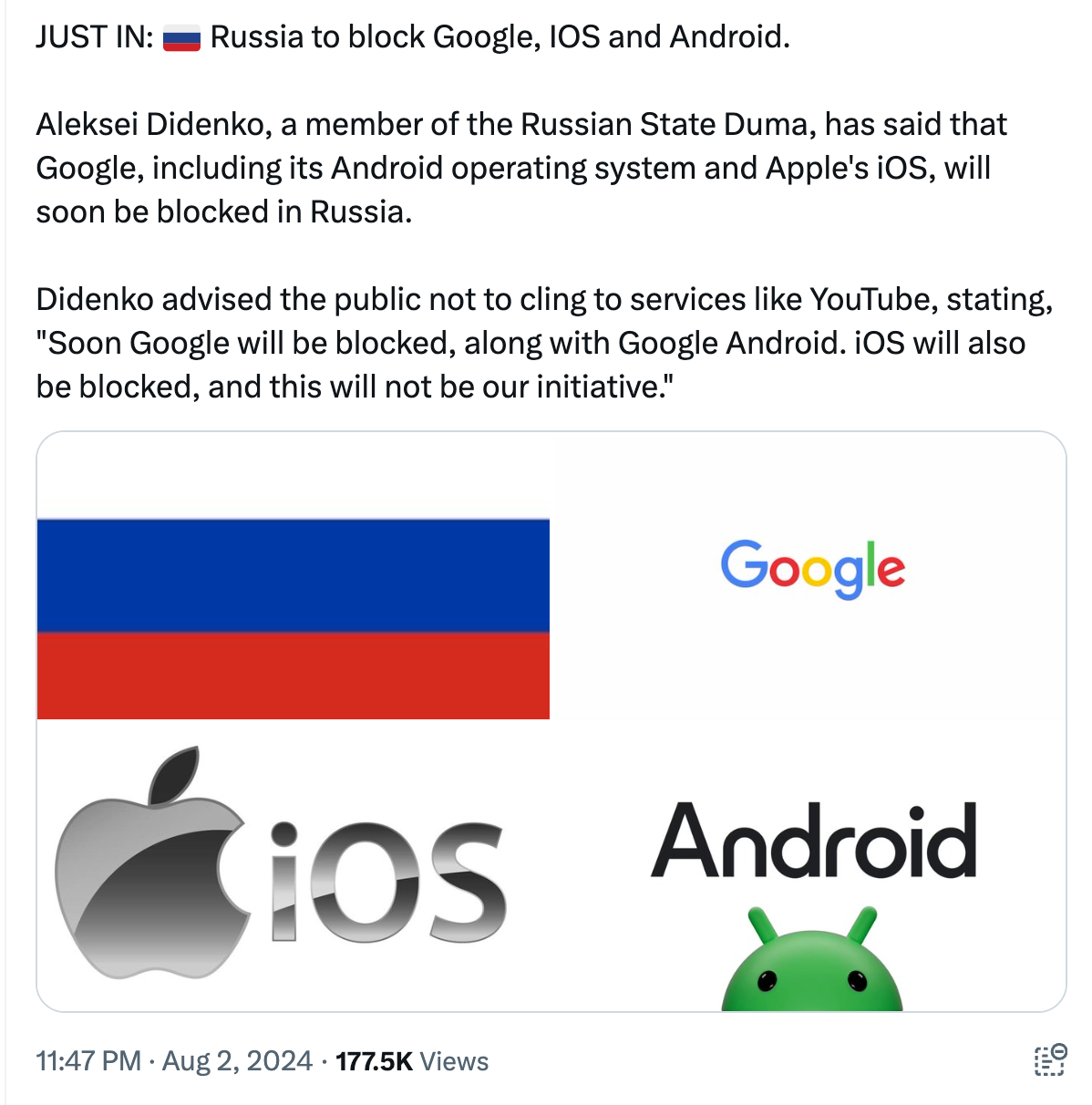Open the 11:47 PM post timestamp link
The image size is (1092, 1105).
click(88, 1061)
